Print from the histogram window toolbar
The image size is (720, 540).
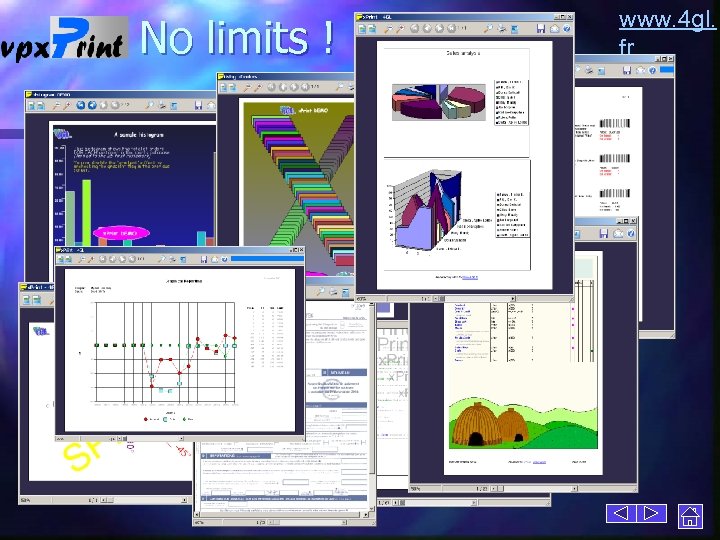click(x=163, y=106)
